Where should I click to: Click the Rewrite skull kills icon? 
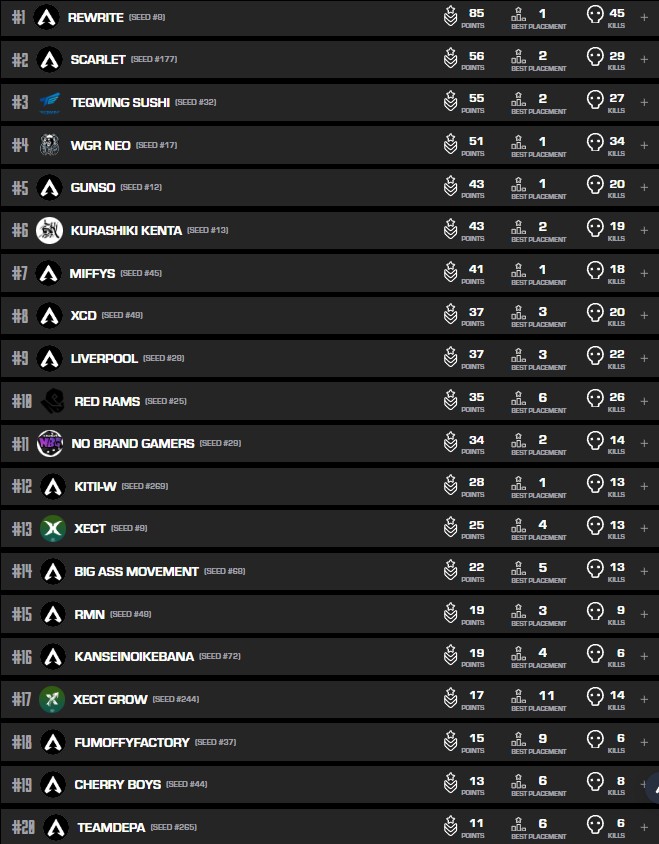pos(595,16)
